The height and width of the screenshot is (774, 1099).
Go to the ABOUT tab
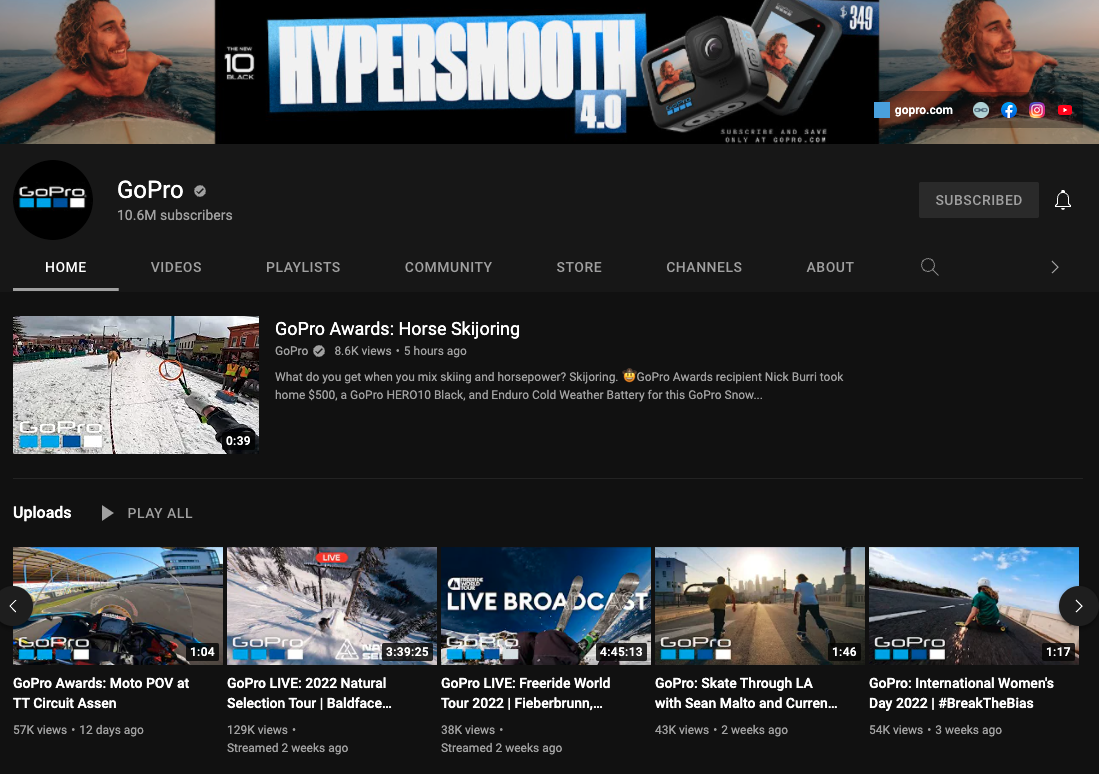pyautogui.click(x=830, y=267)
